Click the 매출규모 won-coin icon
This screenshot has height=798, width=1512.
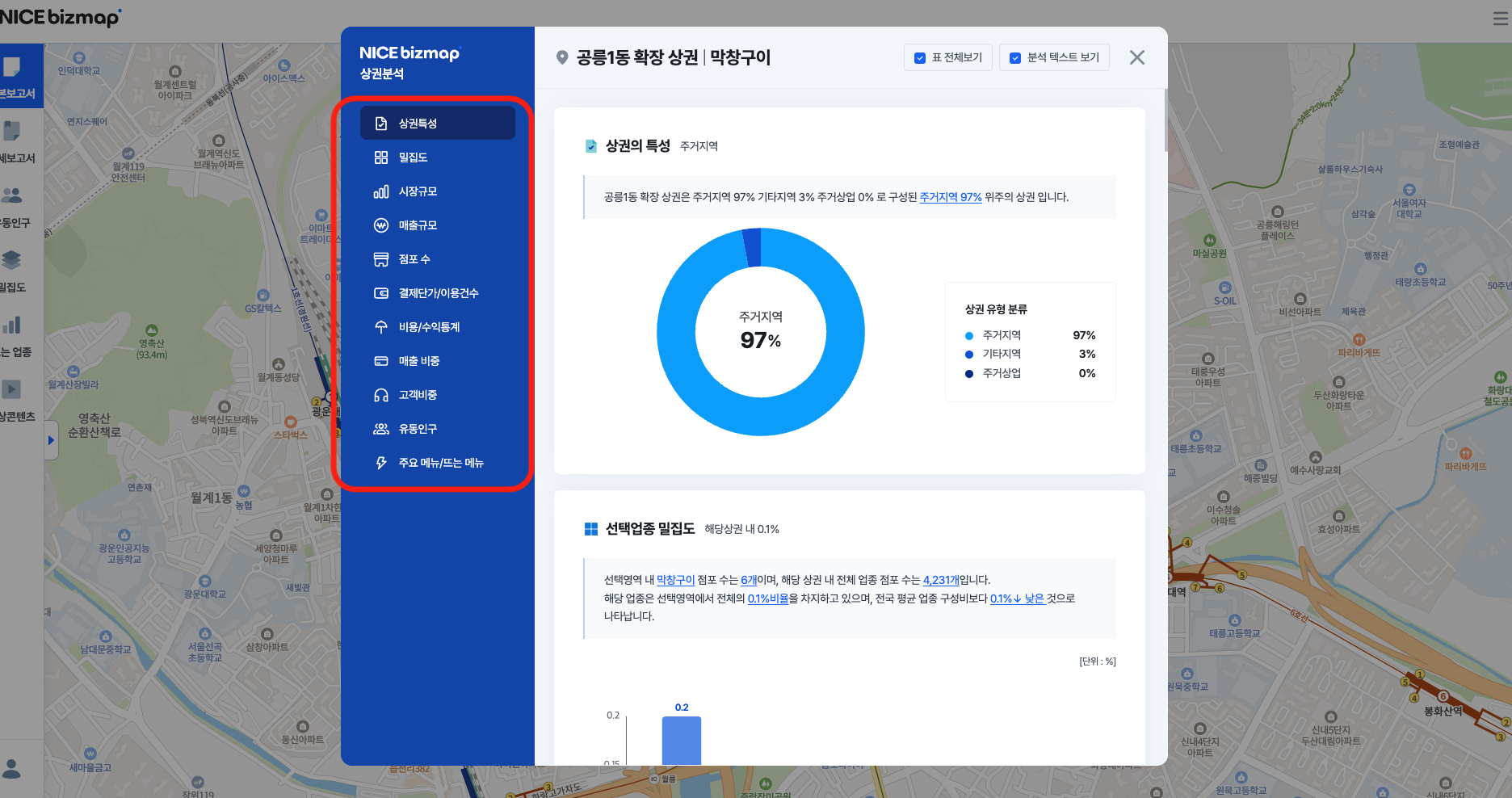tap(381, 225)
